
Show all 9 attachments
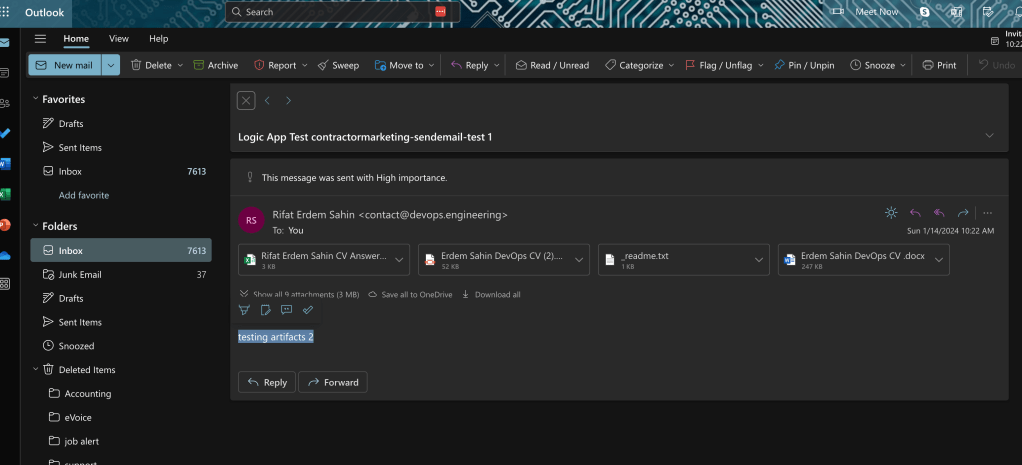pyautogui.click(x=299, y=294)
